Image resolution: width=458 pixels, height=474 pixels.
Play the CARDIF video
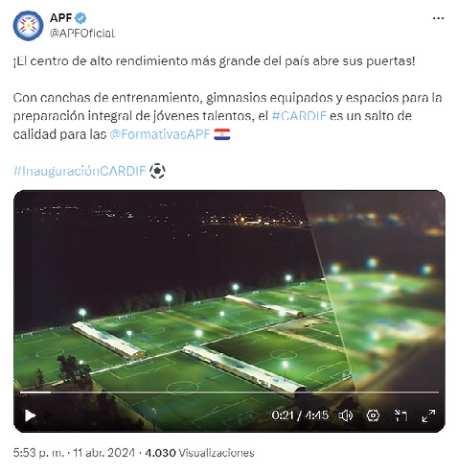(x=30, y=415)
